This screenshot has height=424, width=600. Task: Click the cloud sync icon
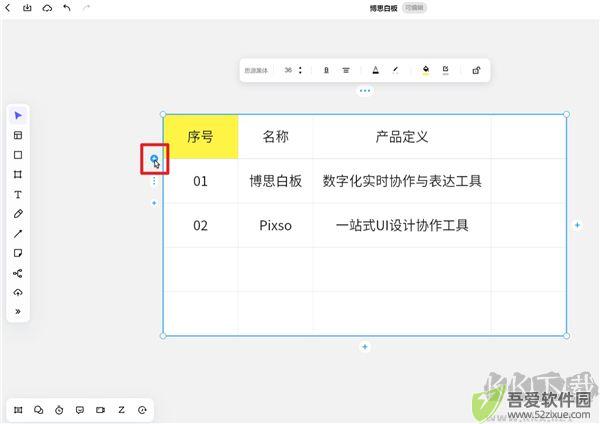[47, 8]
